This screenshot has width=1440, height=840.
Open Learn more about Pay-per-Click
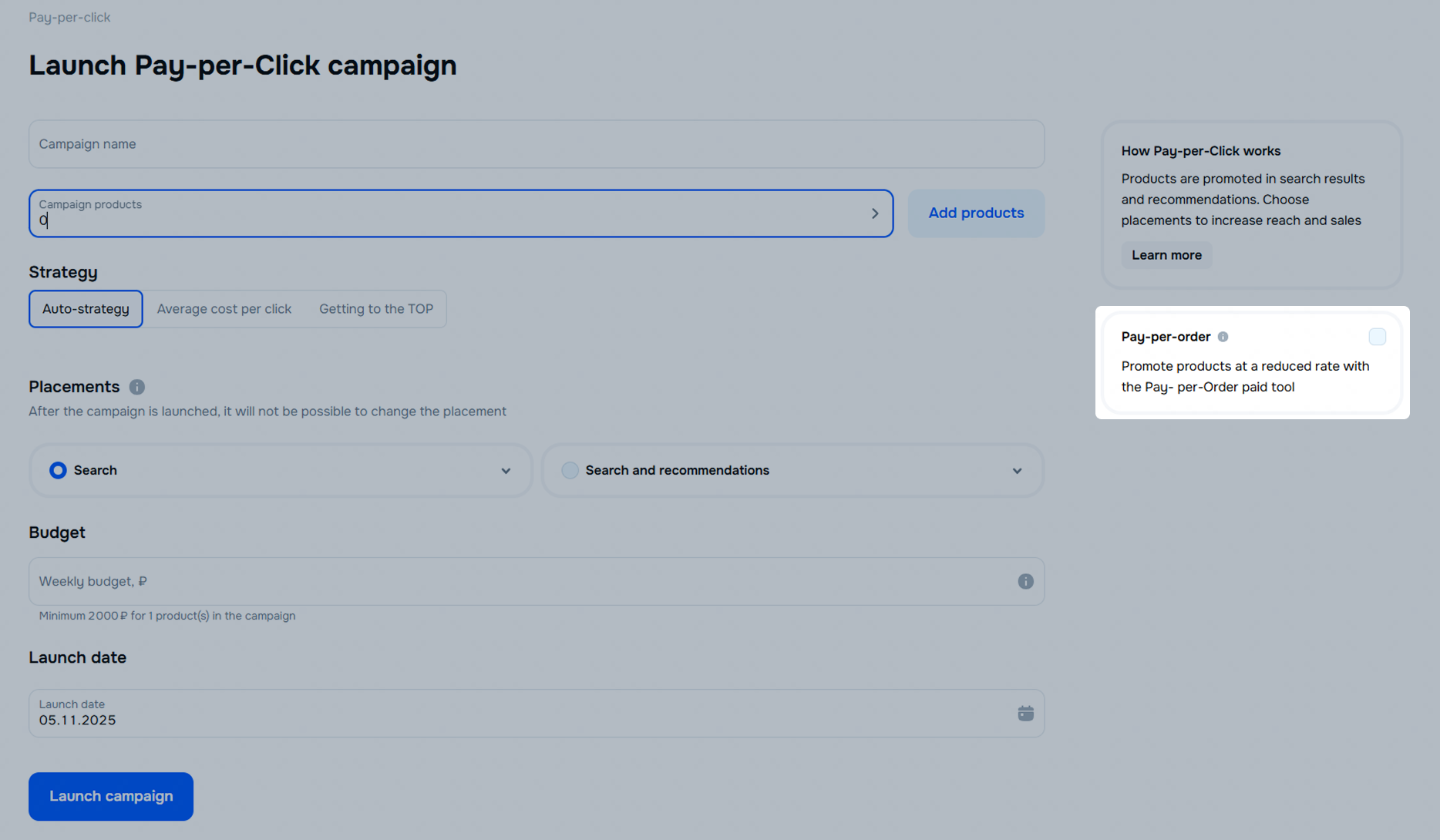click(x=1166, y=255)
